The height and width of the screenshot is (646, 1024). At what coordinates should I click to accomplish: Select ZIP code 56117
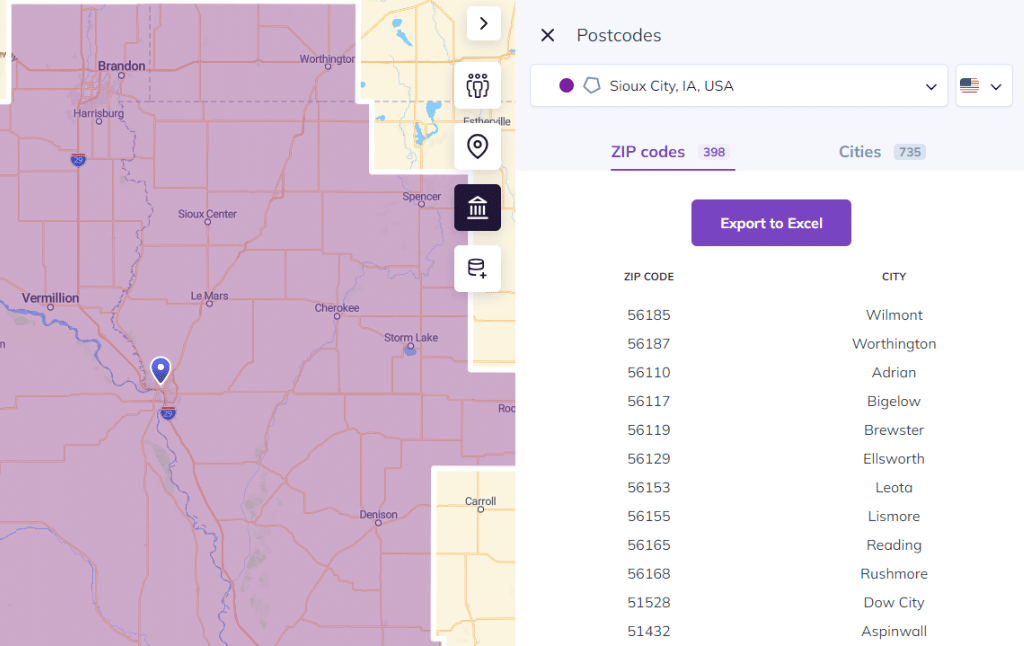click(648, 401)
